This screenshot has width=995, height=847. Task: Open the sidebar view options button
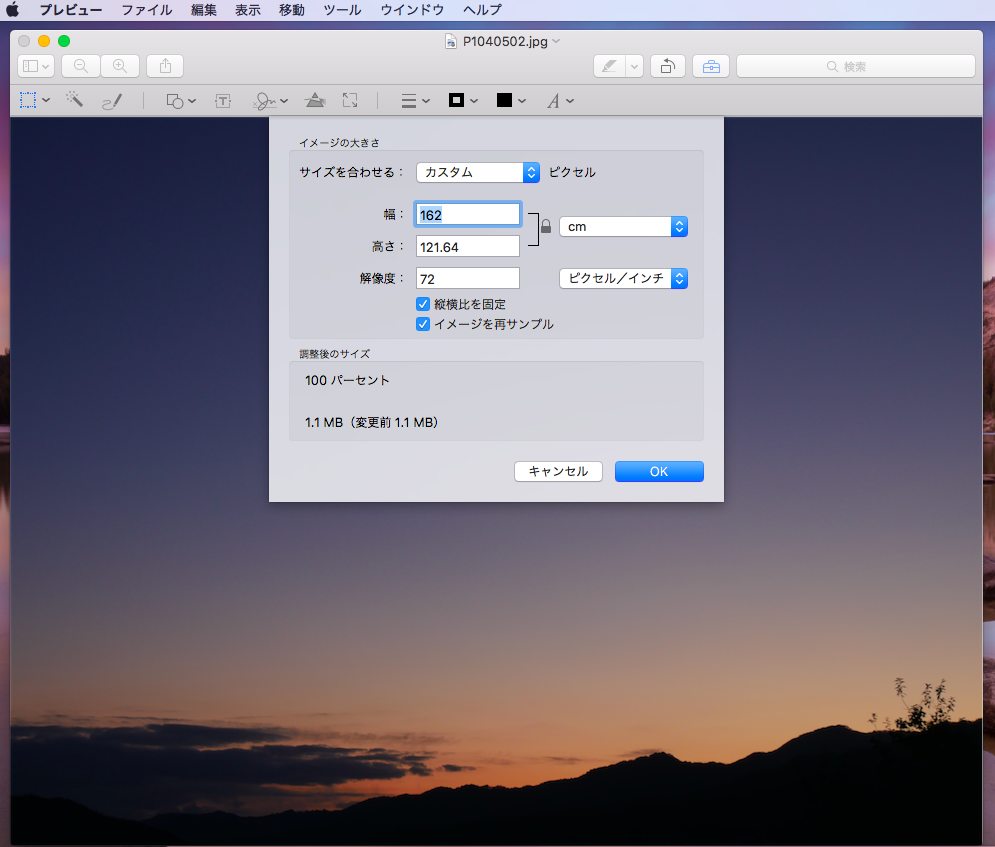[36, 66]
